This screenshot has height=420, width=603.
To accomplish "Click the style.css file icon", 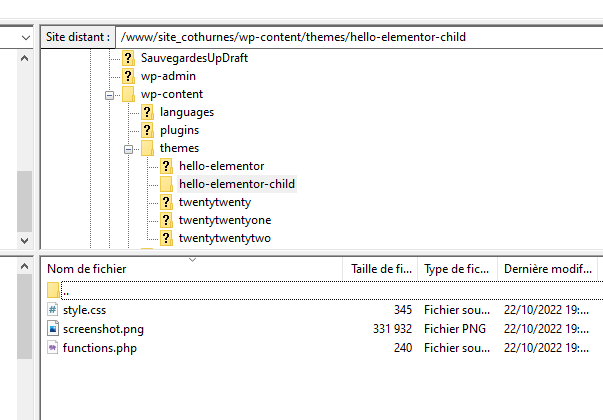I will [x=53, y=310].
